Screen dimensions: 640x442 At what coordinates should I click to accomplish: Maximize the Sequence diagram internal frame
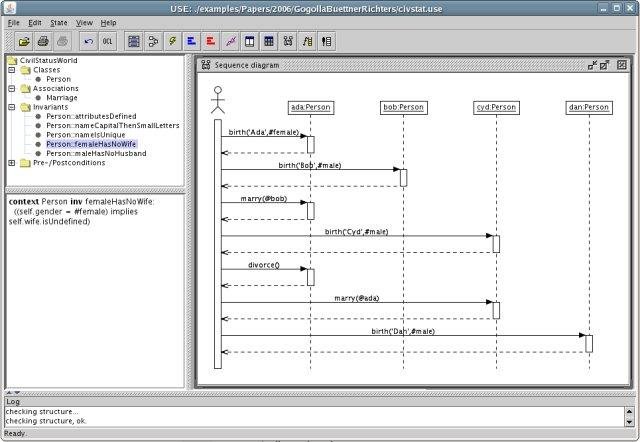(604, 65)
